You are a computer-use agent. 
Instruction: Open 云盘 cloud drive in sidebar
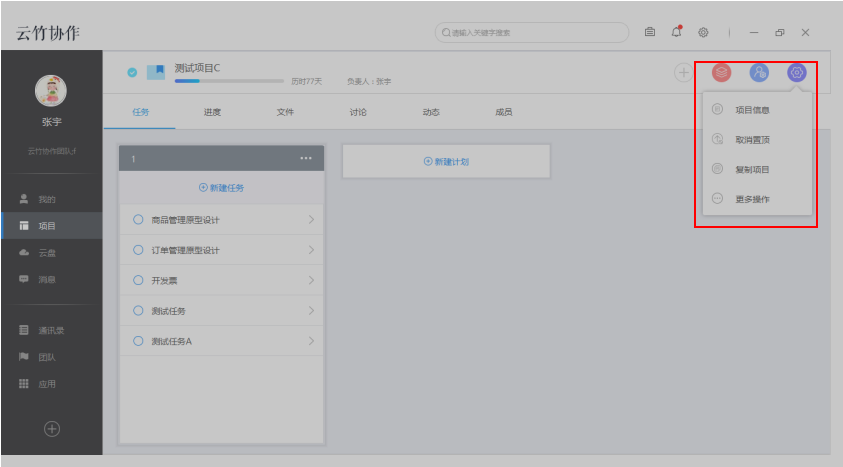(47, 253)
